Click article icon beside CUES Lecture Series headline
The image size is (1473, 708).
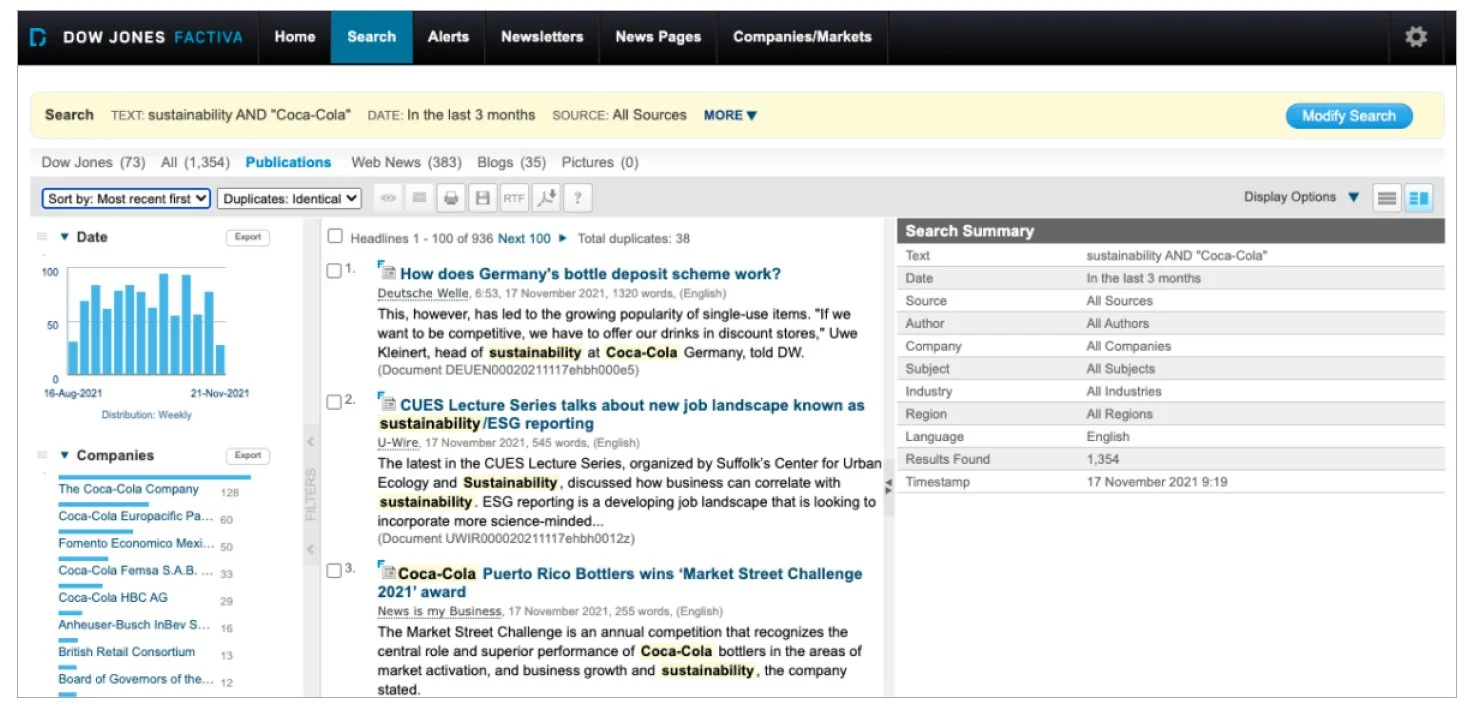[x=387, y=403]
